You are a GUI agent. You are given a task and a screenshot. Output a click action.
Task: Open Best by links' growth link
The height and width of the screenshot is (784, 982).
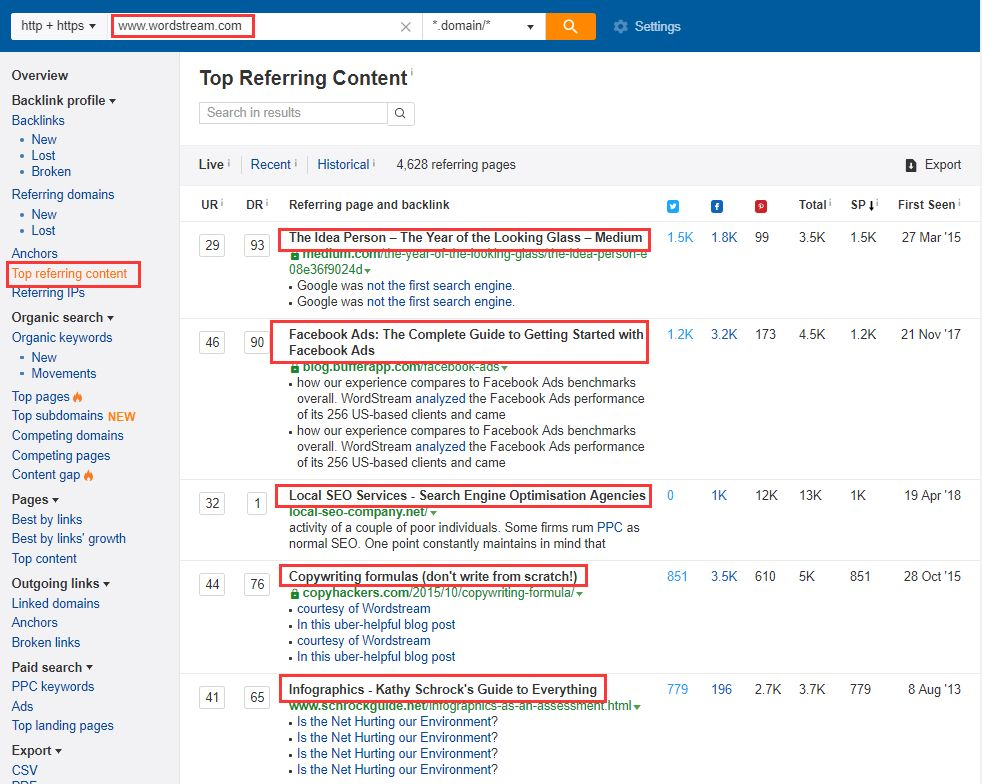click(68, 539)
